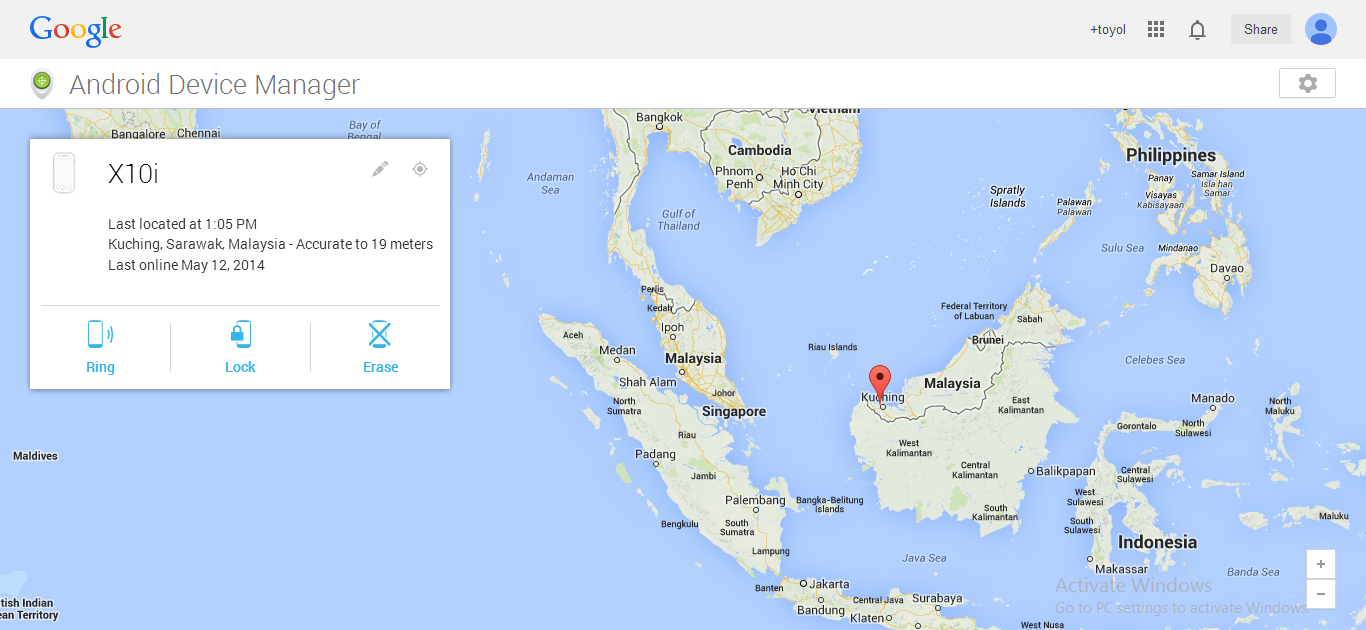The width and height of the screenshot is (1366, 630).
Task: Click the Android Device Manager title
Action: click(214, 85)
